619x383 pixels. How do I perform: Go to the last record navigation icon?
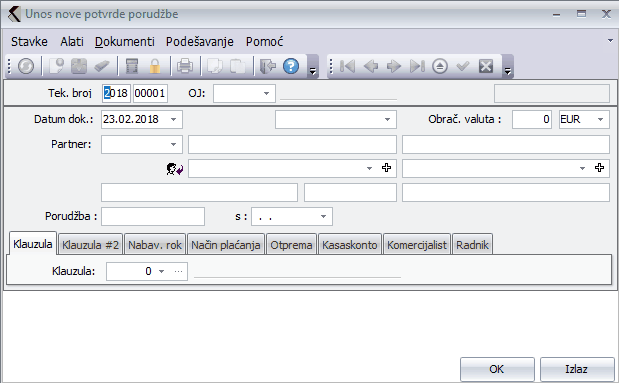pos(417,66)
